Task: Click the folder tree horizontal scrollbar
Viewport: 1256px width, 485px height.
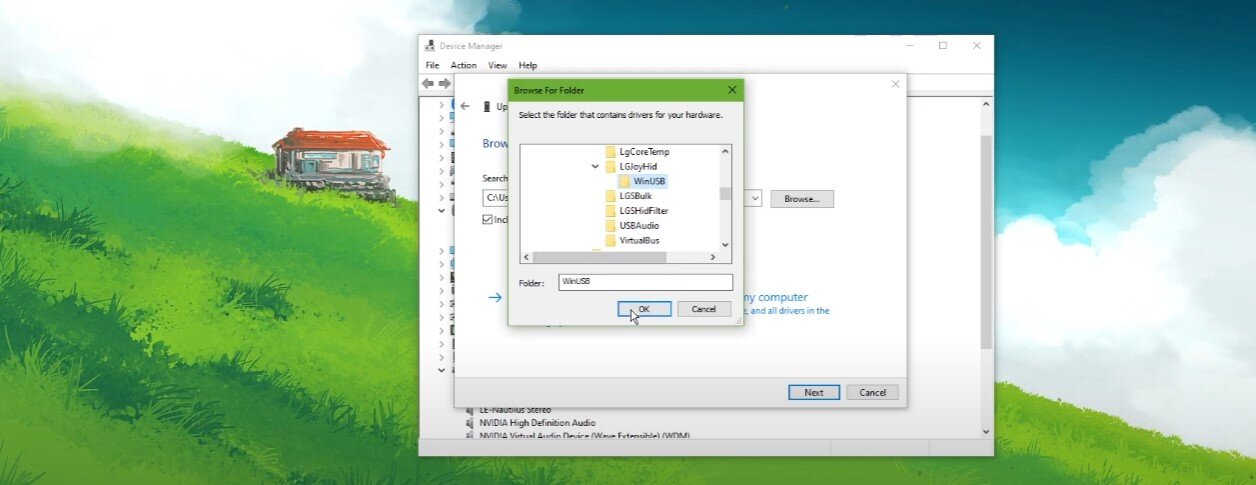Action: (625, 257)
